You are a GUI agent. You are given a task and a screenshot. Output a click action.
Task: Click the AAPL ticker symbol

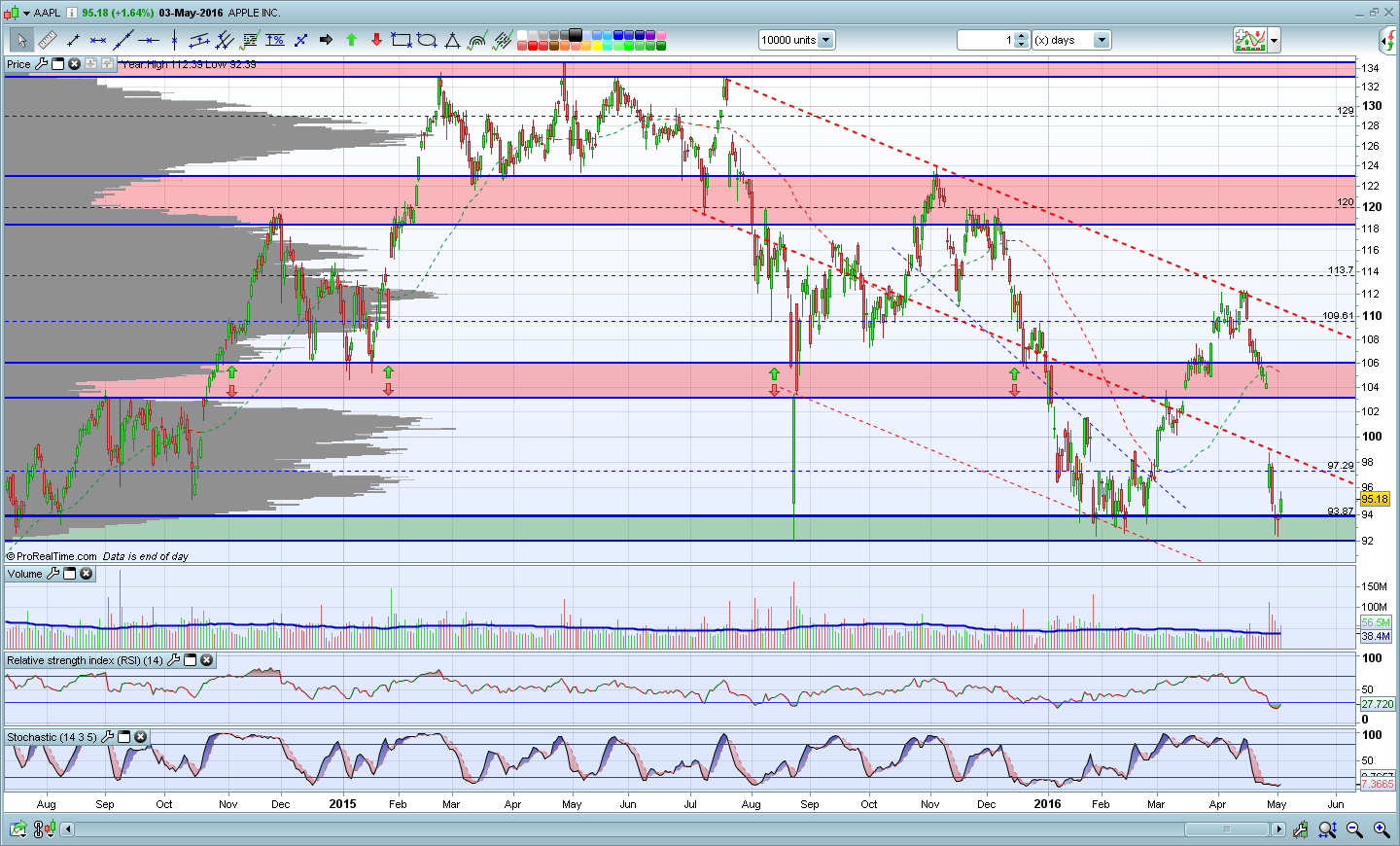pyautogui.click(x=48, y=13)
